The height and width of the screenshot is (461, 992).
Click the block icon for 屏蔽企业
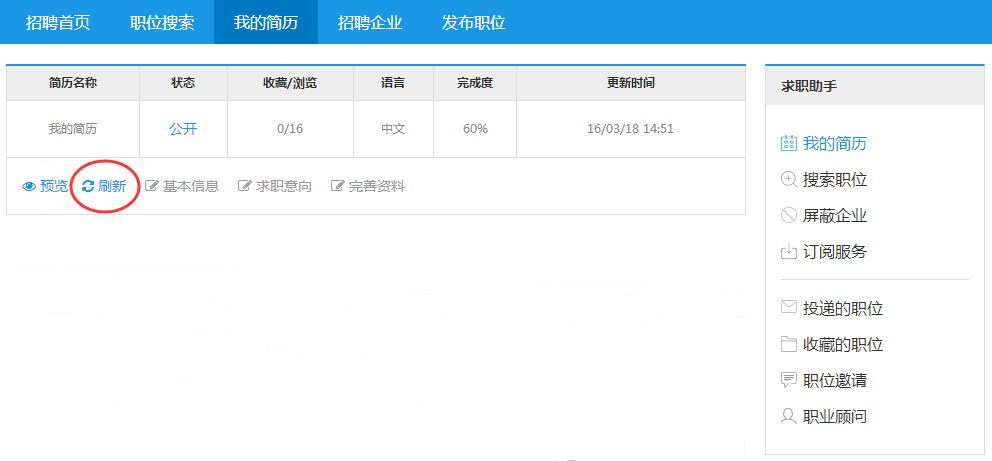pos(788,215)
